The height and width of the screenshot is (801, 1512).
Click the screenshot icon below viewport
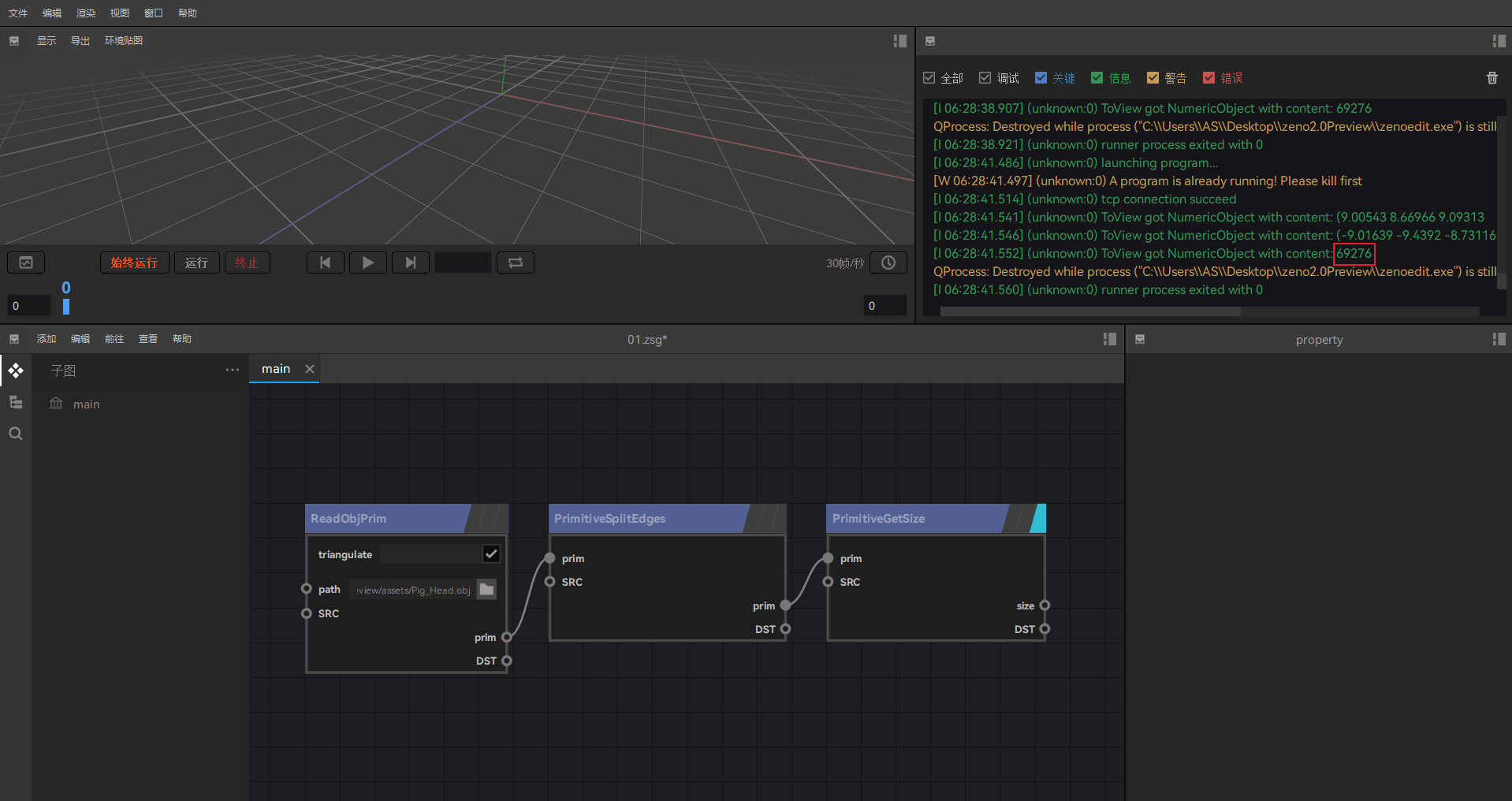point(26,263)
